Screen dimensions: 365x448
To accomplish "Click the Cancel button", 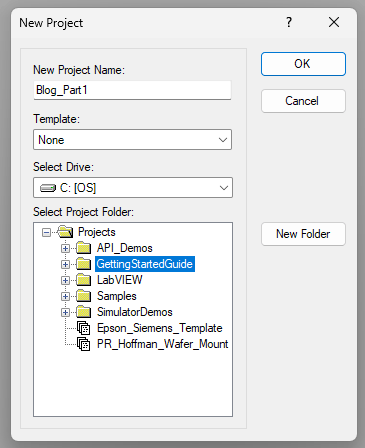I will [x=303, y=101].
